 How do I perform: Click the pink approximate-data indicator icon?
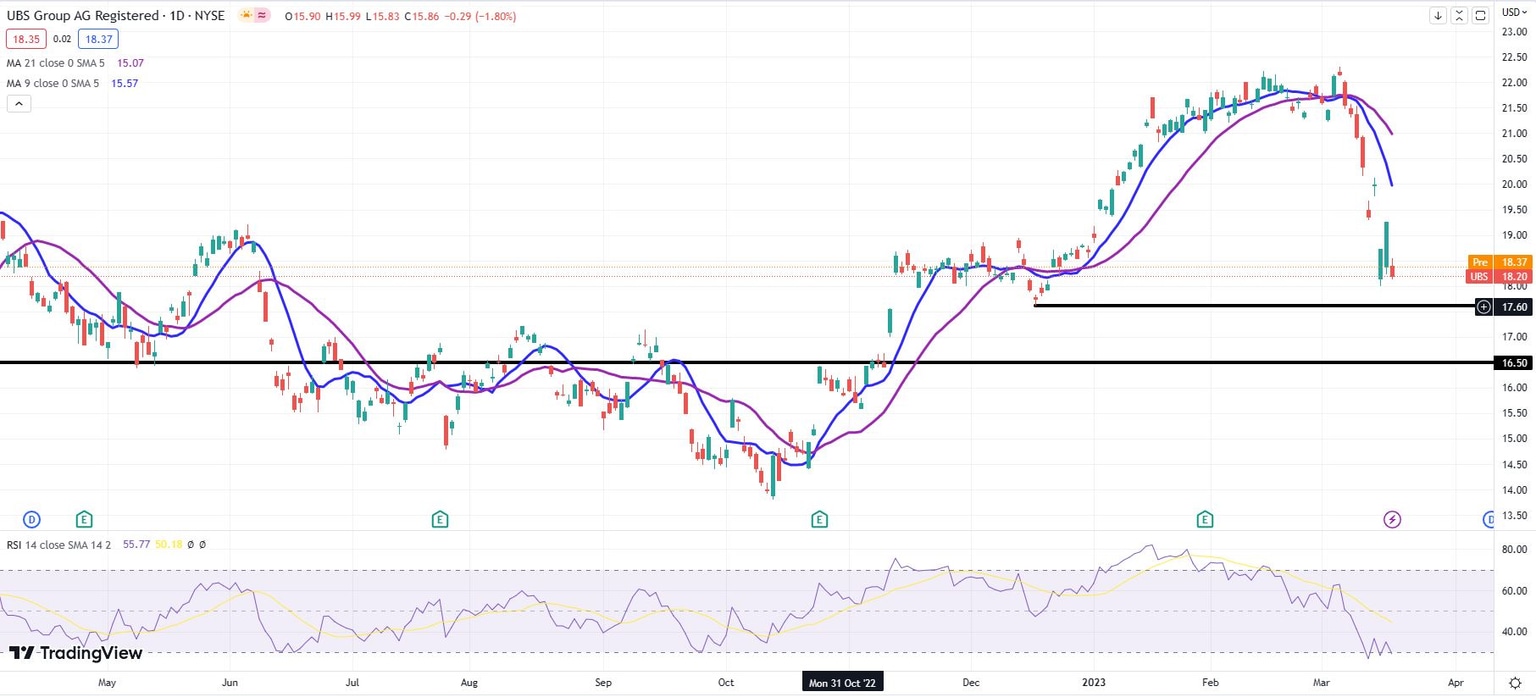263,16
